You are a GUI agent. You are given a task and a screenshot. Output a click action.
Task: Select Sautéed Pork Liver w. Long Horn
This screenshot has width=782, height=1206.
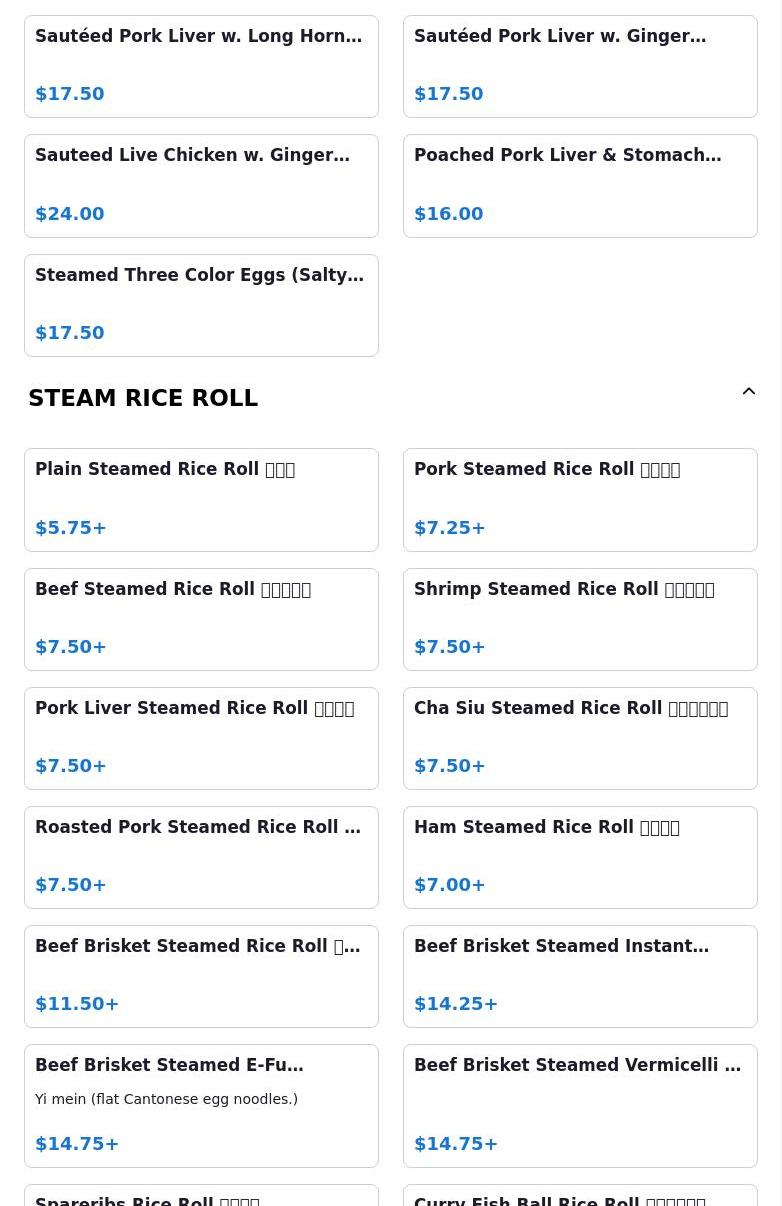[201, 66]
